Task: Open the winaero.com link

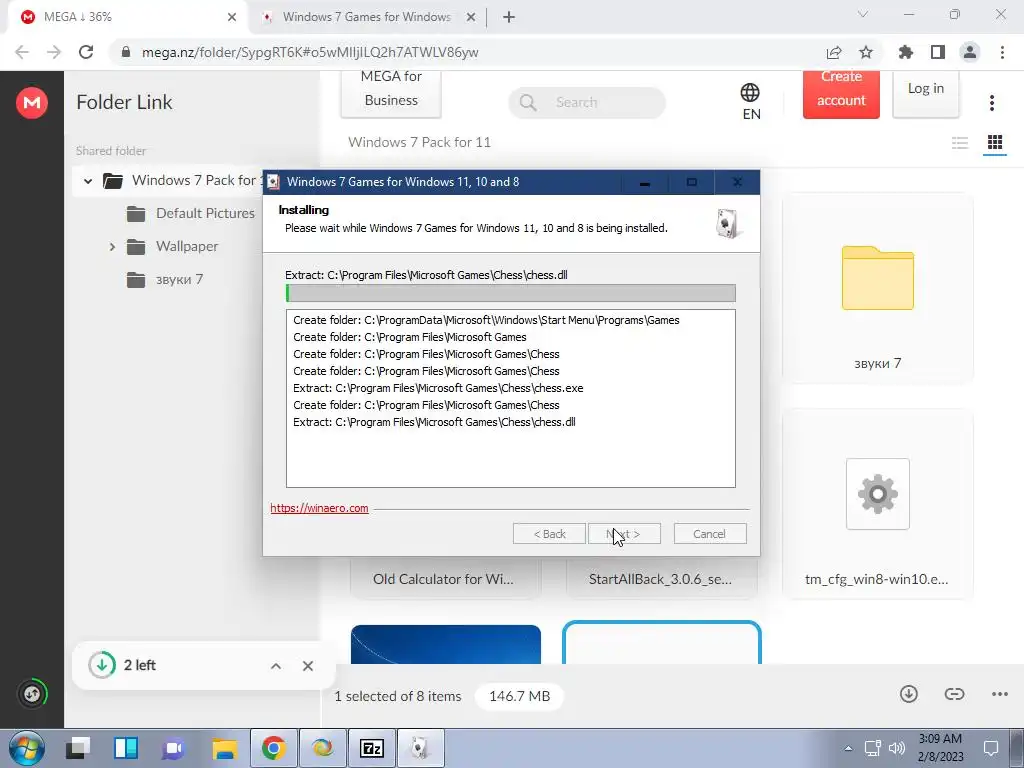Action: 319,508
